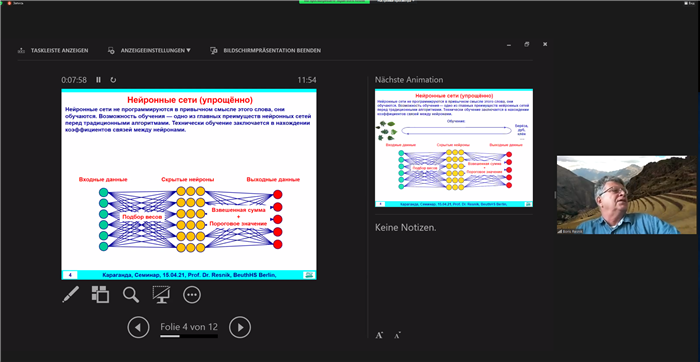Click Bildschirmpräsentation beenden

click(x=266, y=50)
